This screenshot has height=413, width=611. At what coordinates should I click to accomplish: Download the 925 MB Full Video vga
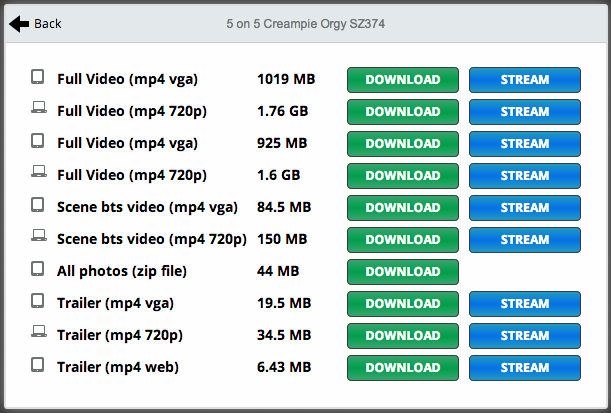click(x=402, y=144)
